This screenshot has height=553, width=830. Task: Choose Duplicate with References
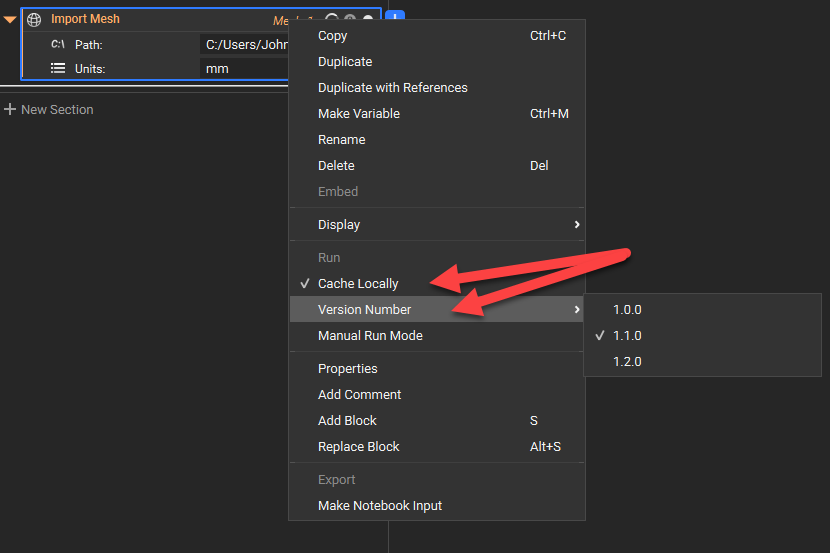392,88
